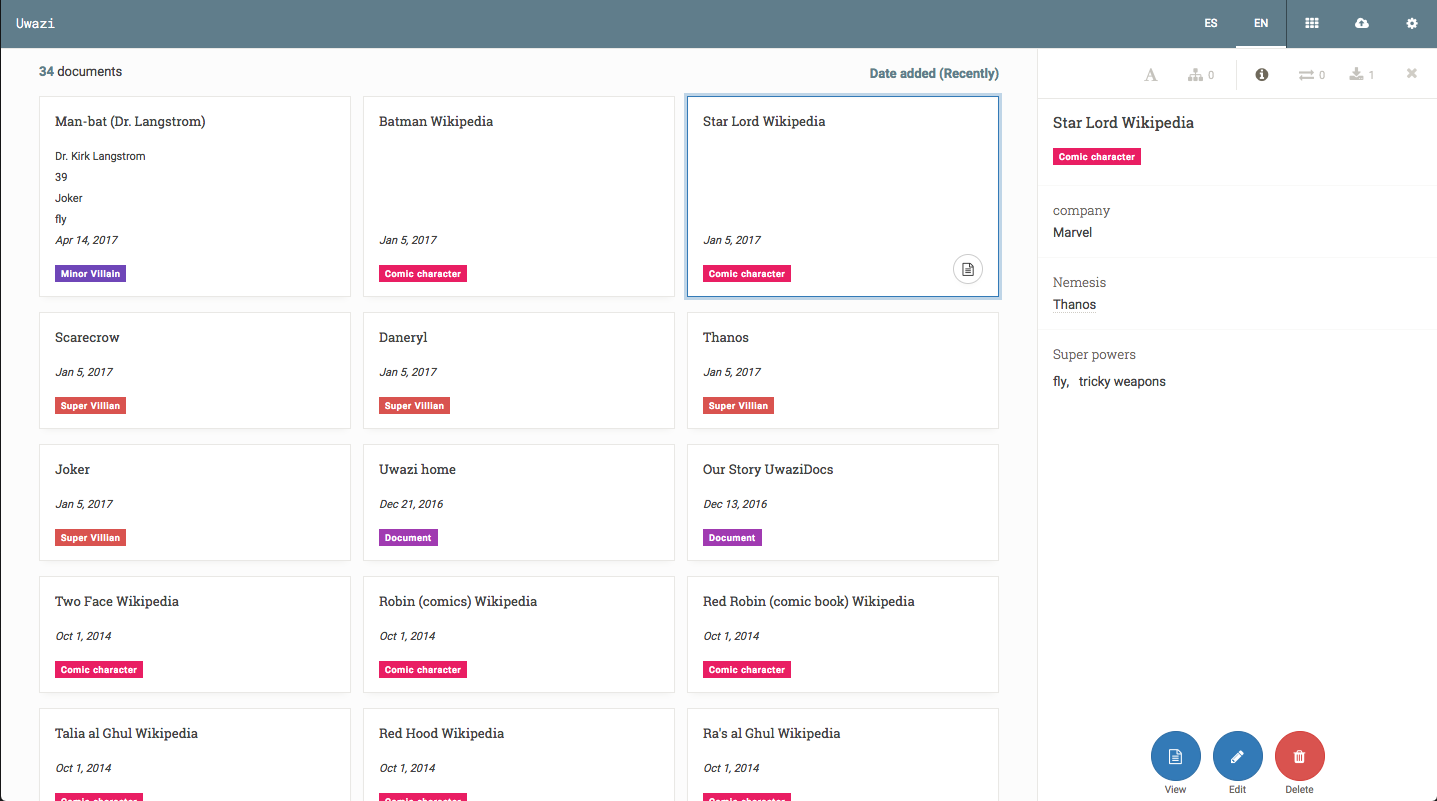Switch language to EN

pos(1261,23)
